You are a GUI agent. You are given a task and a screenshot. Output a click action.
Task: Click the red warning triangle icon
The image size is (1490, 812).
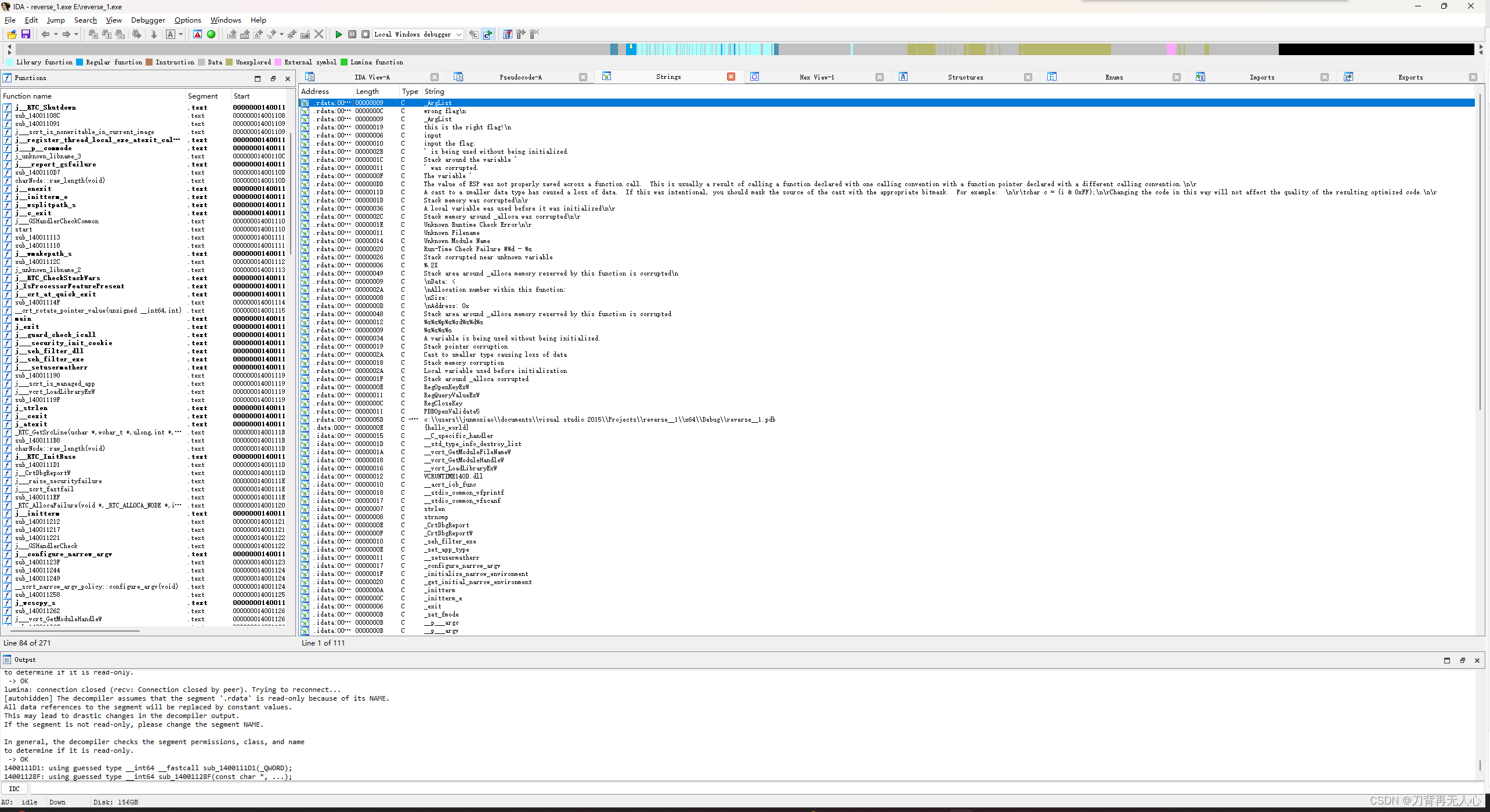tap(198, 35)
